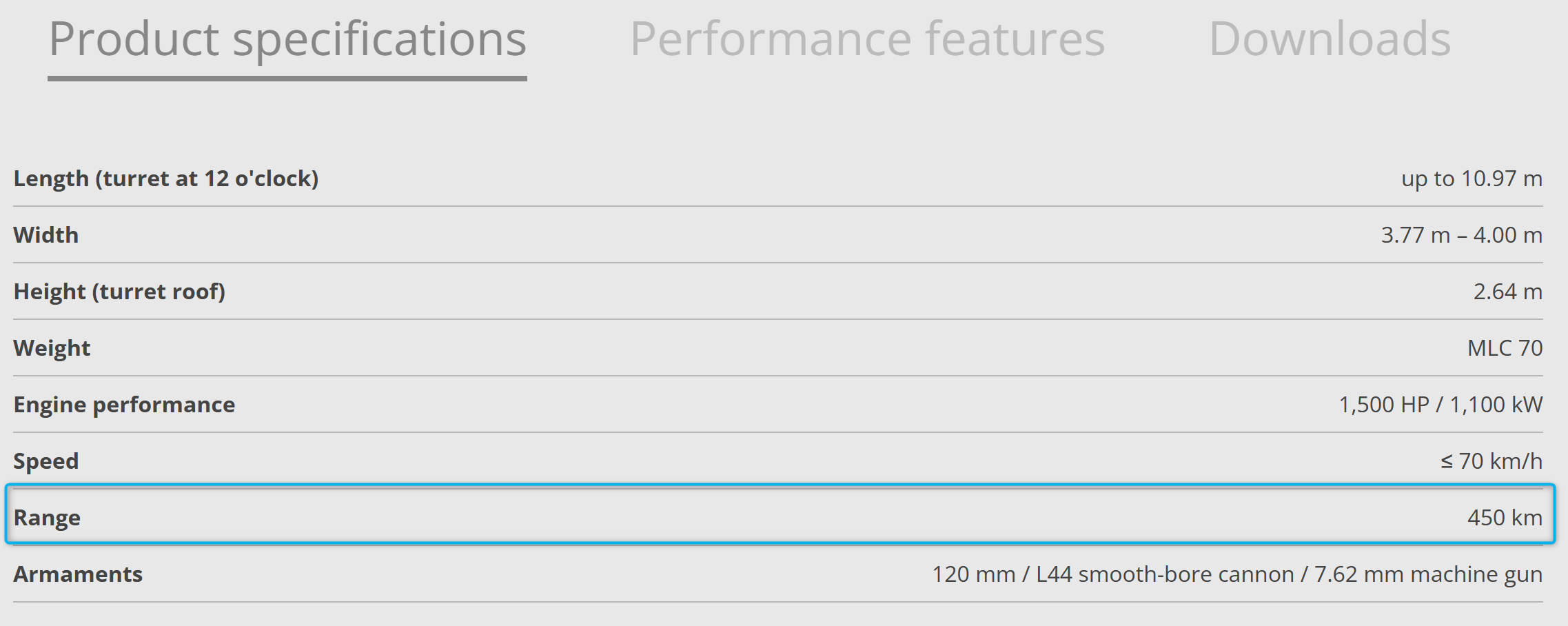1568x626 pixels.
Task: Switch to the Performance features tab
Action: pyautogui.click(x=867, y=40)
